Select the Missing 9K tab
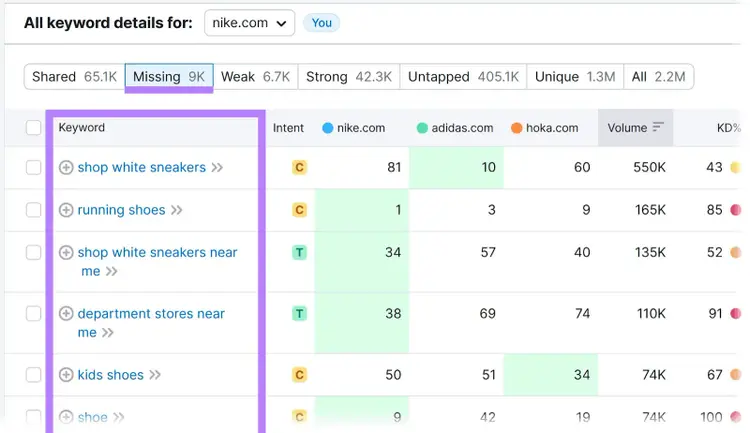 click(169, 77)
